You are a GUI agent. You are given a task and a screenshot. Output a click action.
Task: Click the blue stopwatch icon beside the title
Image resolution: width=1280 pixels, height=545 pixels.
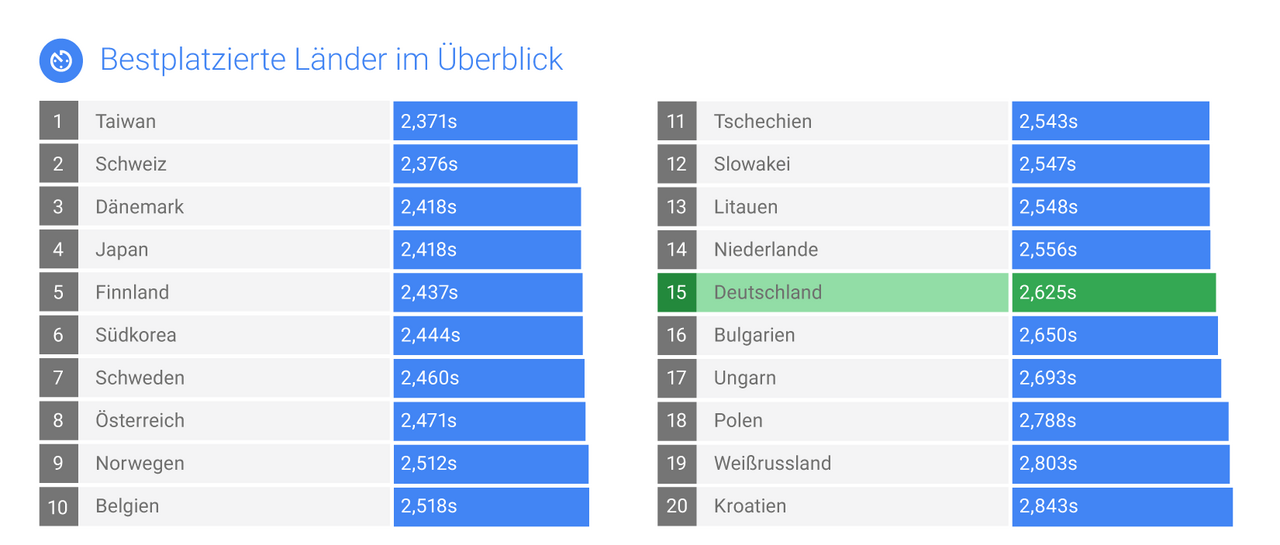60,61
